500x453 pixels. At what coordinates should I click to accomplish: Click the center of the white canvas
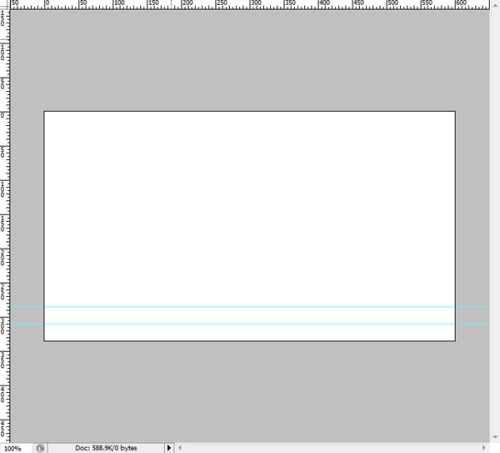pos(250,226)
